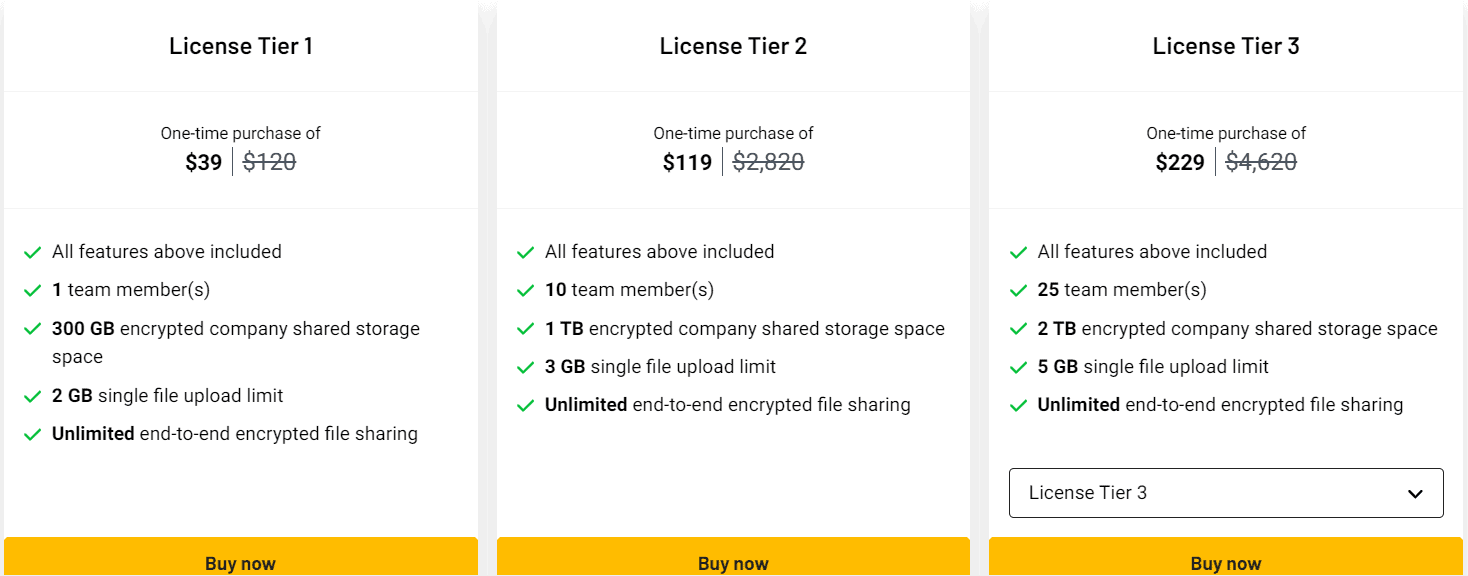This screenshot has width=1468, height=576.
Task: Click the checkmark beside 5 GB upload limit
Action: [1018, 366]
